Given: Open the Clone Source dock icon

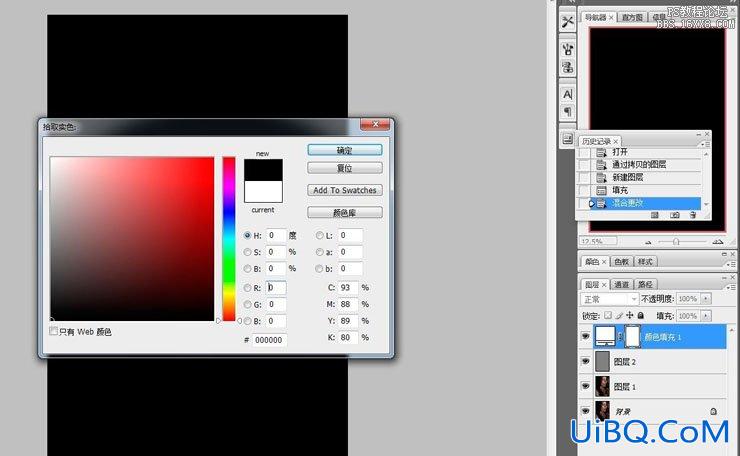Looking at the screenshot, I should [567, 68].
